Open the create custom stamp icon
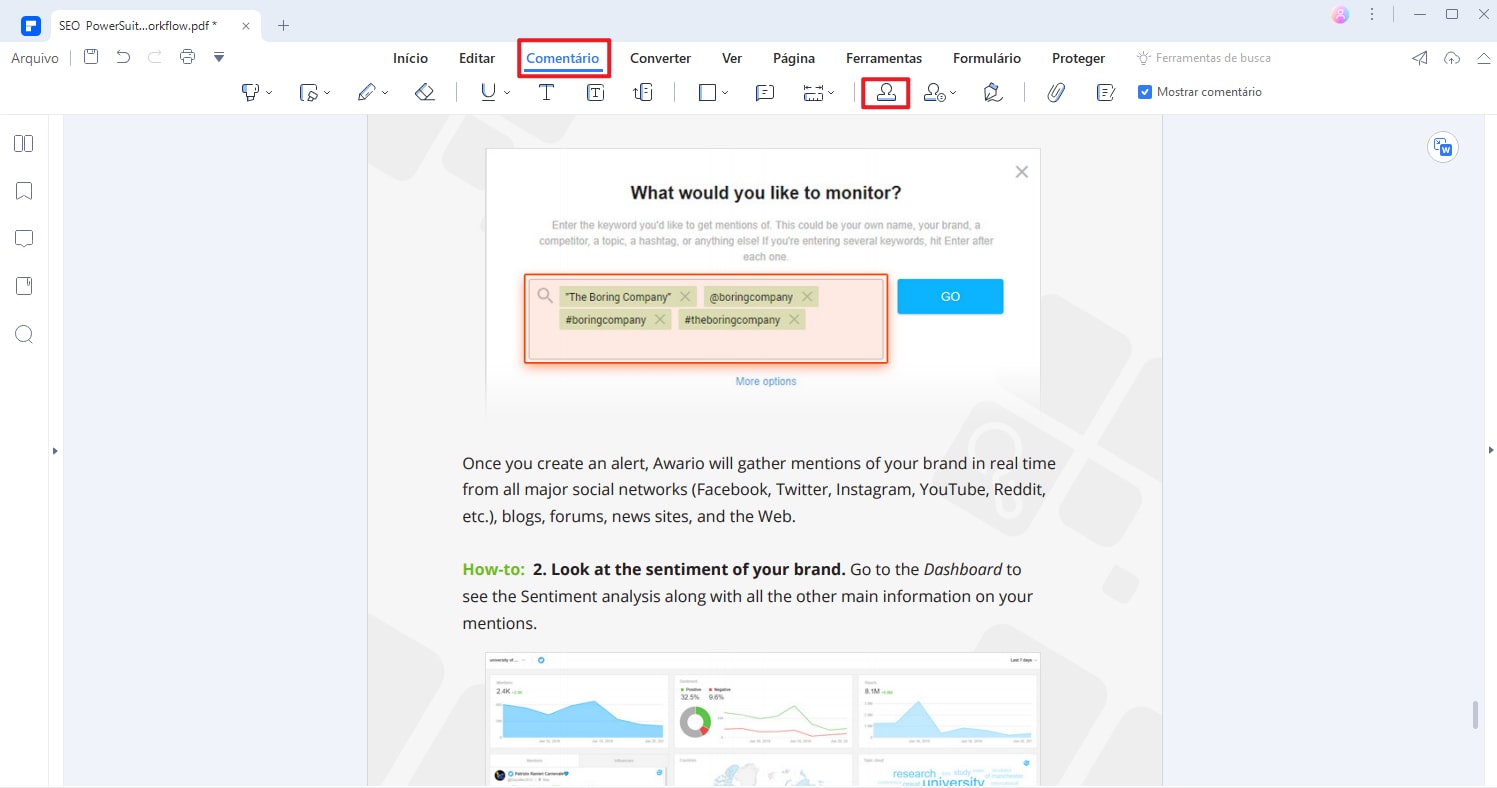The height and width of the screenshot is (788, 1497). coord(934,92)
